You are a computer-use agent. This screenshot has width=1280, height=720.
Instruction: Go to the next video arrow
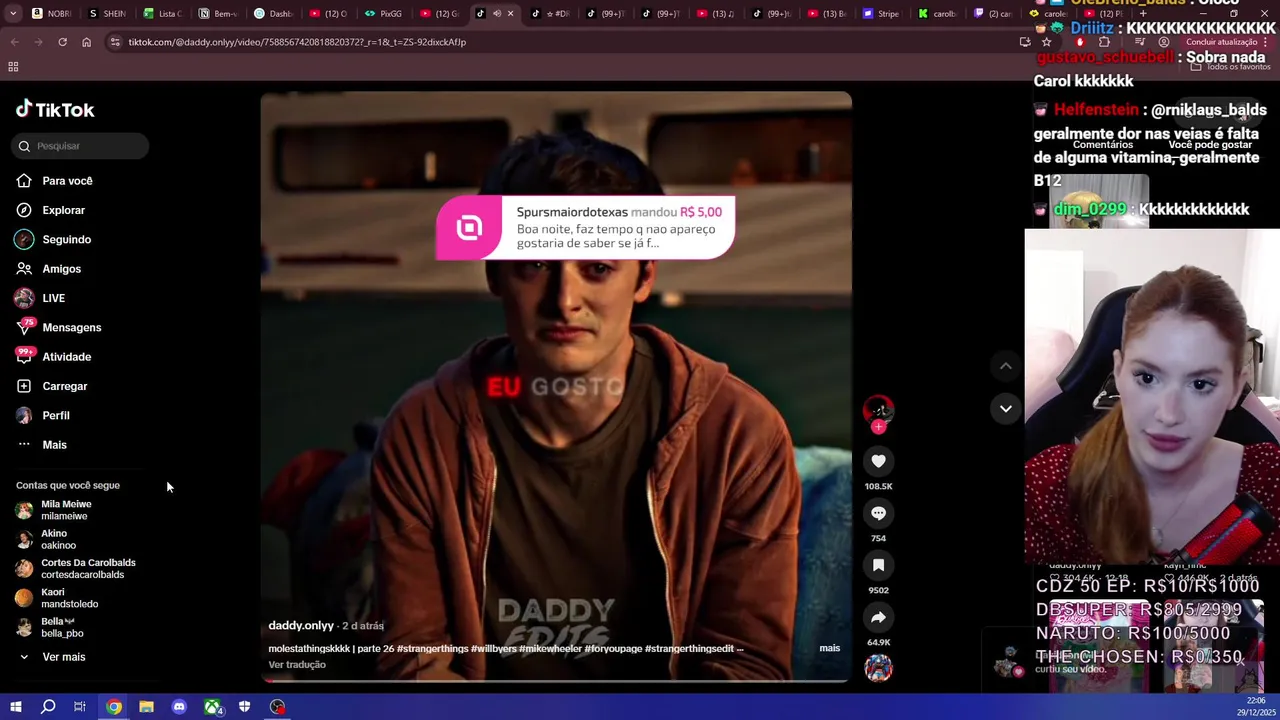point(1006,408)
